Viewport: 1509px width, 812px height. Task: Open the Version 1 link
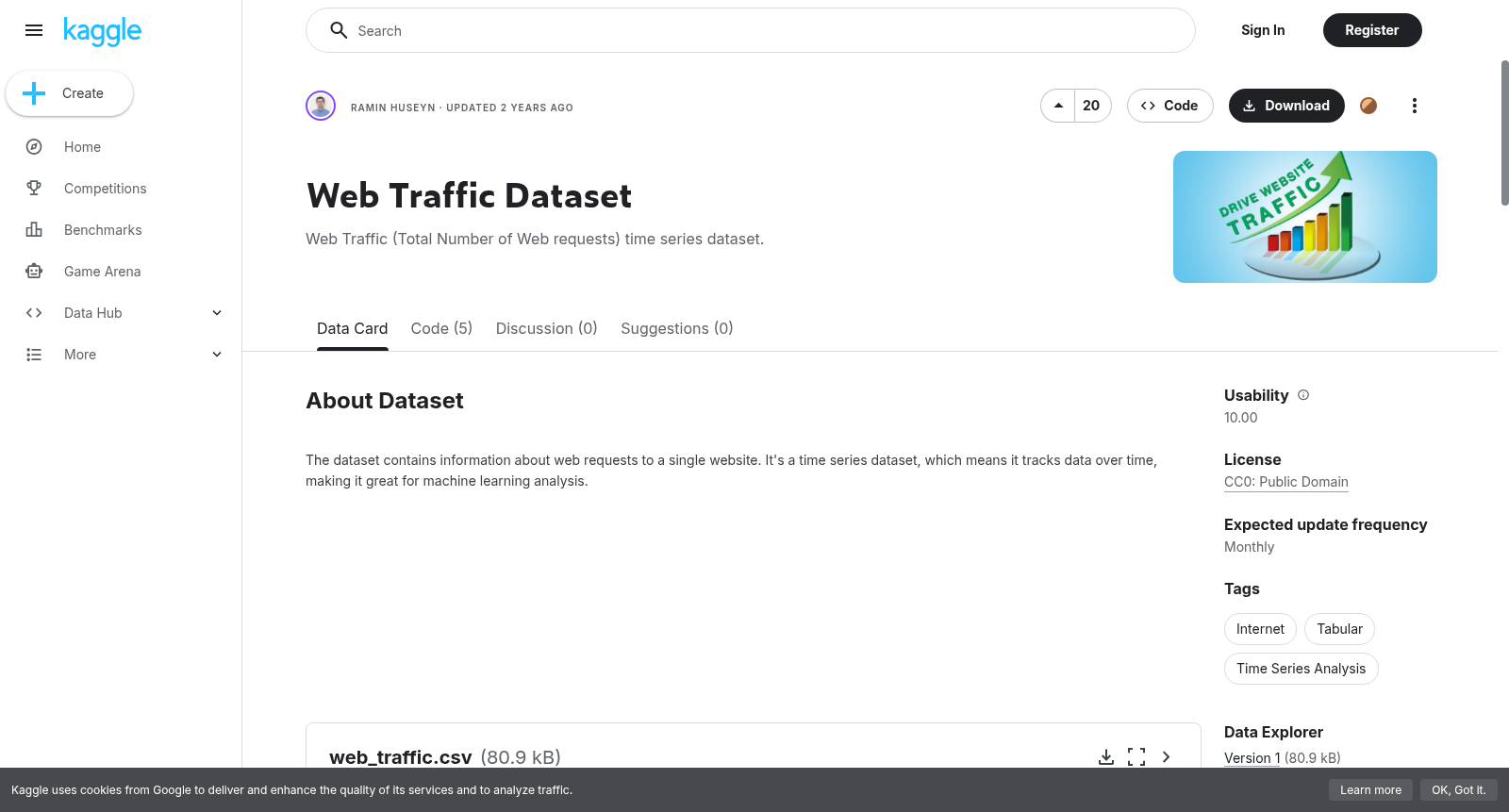(1252, 758)
